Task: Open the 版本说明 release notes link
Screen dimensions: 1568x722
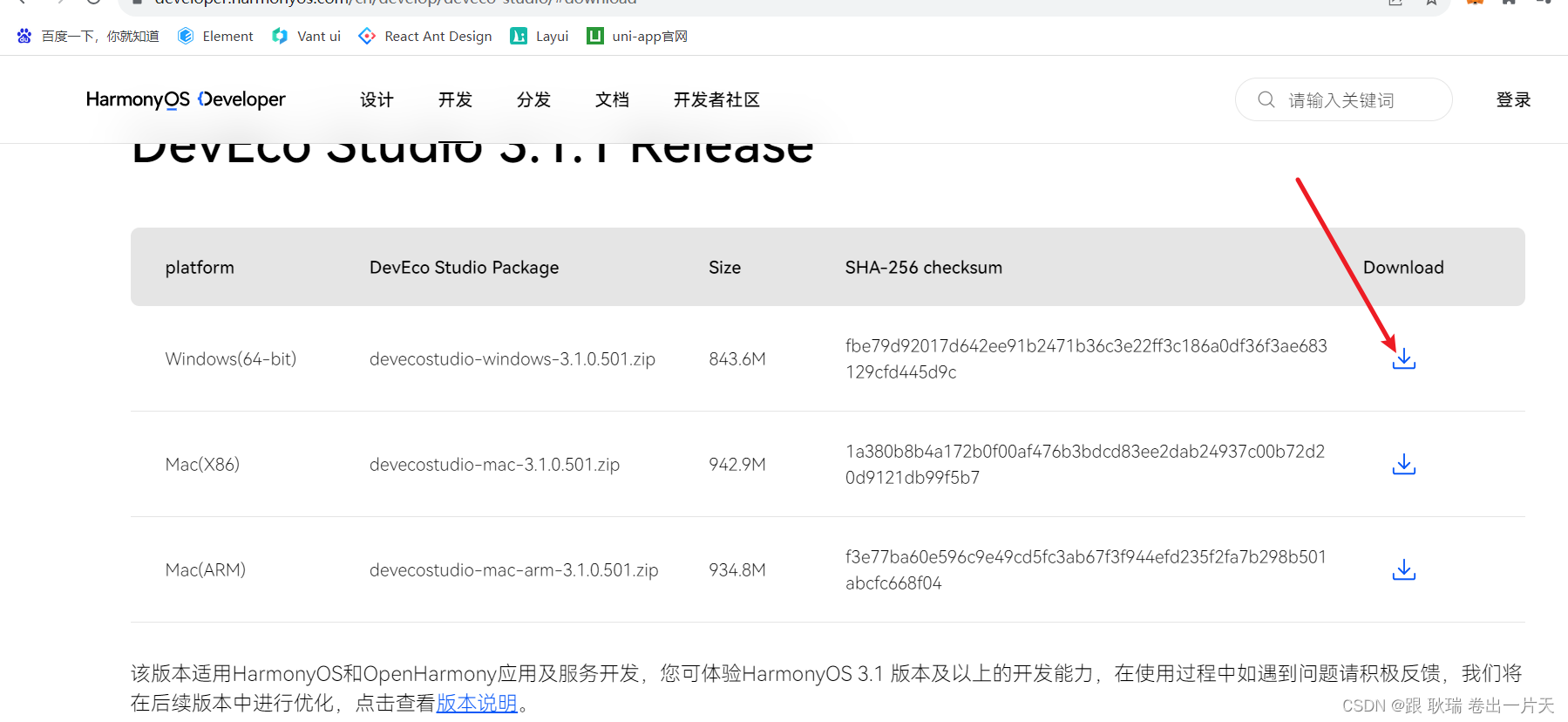Action: 477,703
